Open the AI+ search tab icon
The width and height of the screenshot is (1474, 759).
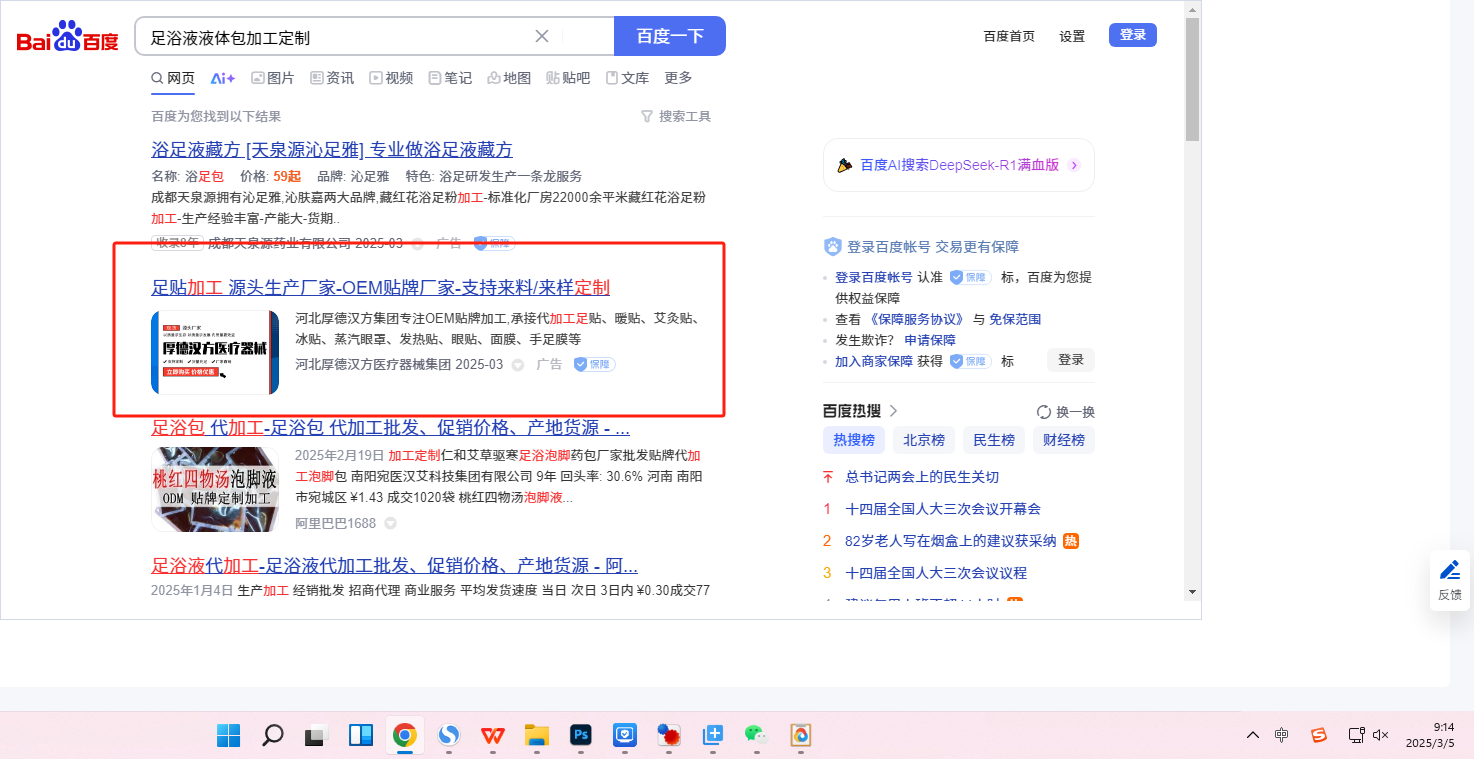(222, 78)
